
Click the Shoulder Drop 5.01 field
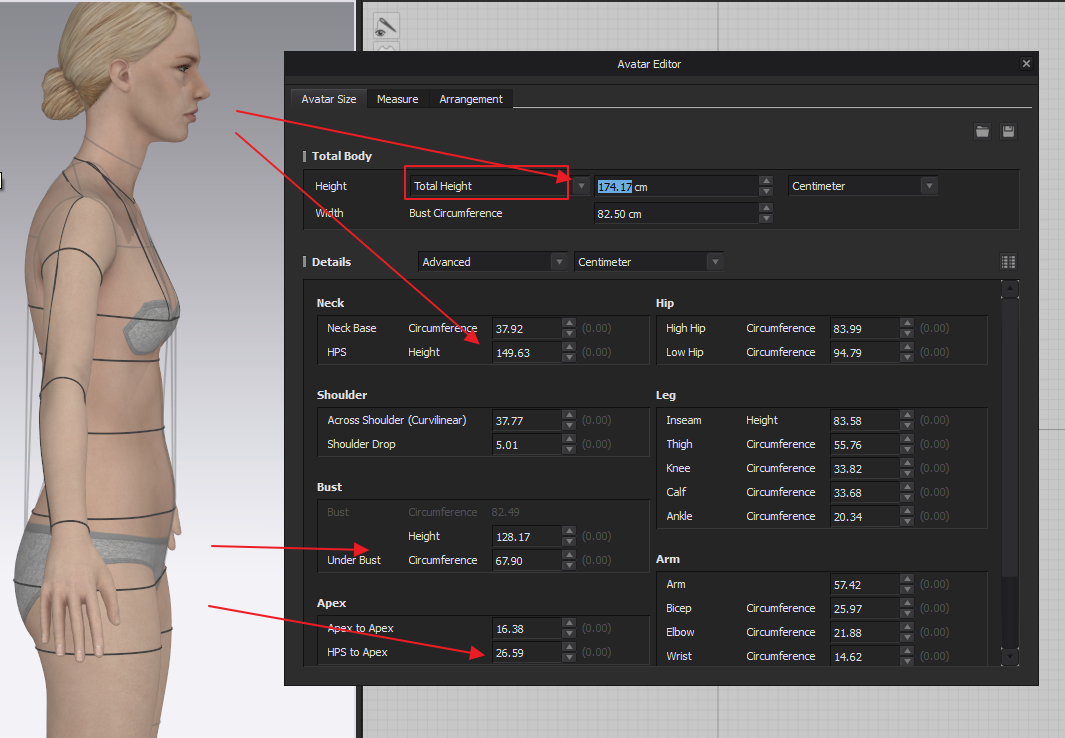pos(527,444)
